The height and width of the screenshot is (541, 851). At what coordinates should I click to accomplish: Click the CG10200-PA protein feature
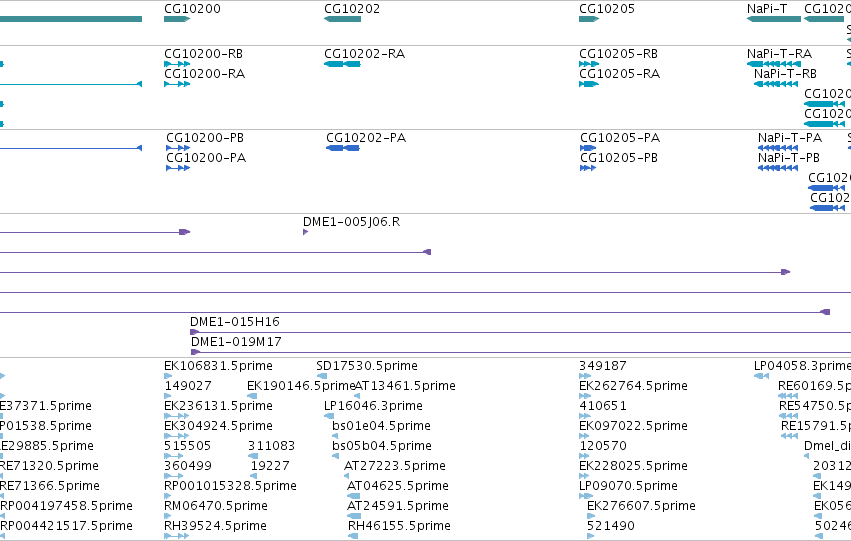tap(178, 168)
